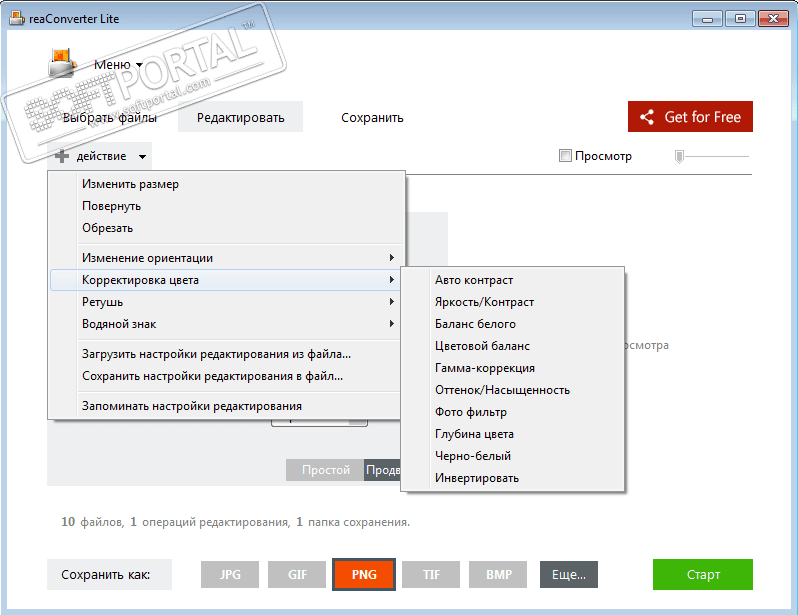Open Яркость/Контраст adjustment
This screenshot has width=798, height=615.
coord(512,302)
